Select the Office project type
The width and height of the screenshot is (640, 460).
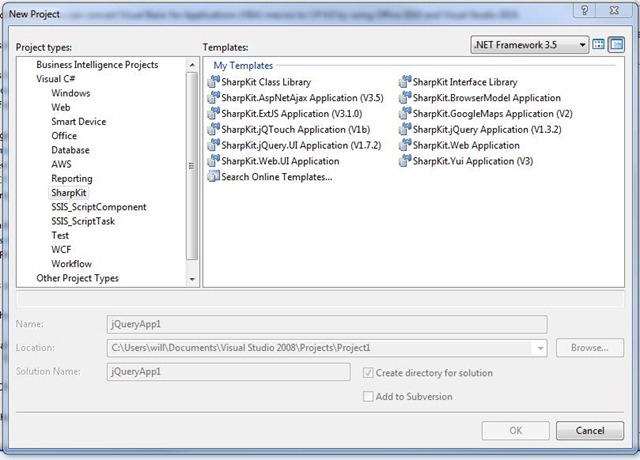coord(64,136)
